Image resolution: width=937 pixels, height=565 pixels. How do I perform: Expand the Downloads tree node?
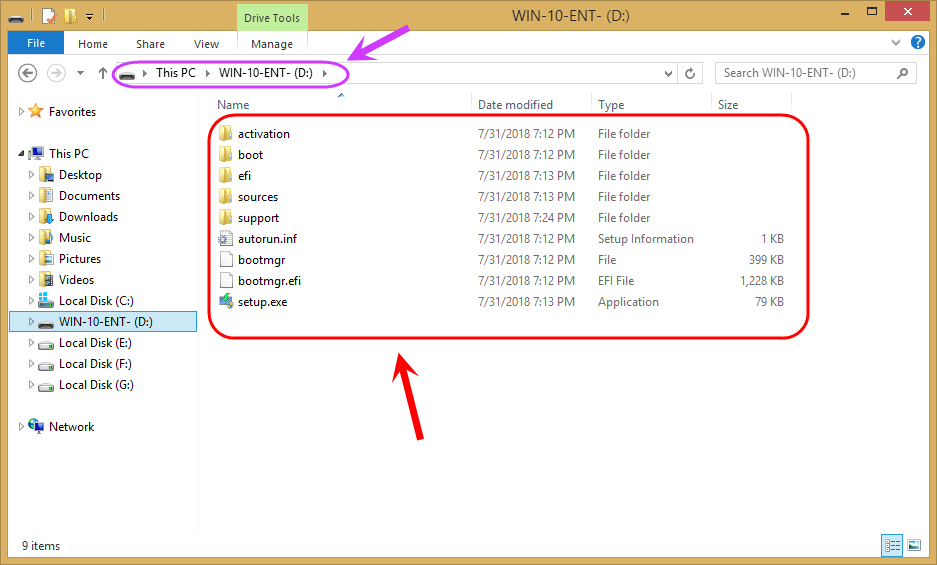(x=31, y=216)
